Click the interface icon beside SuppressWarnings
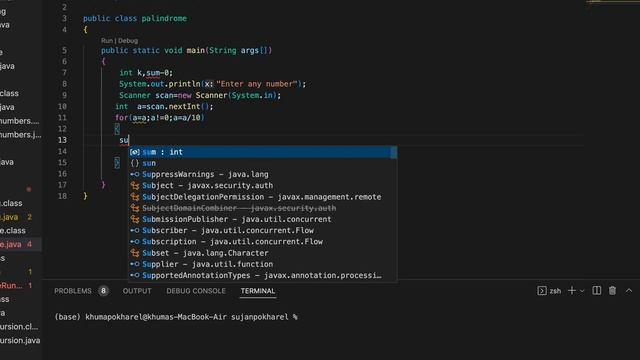 [135, 174]
